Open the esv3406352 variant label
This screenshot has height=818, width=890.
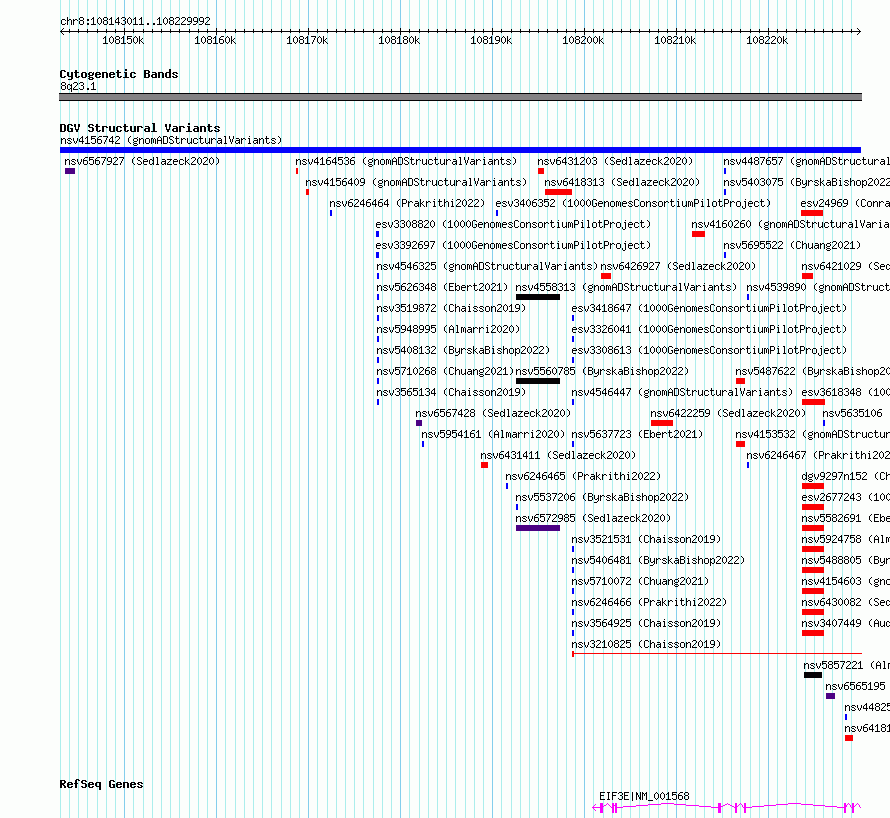(633, 203)
